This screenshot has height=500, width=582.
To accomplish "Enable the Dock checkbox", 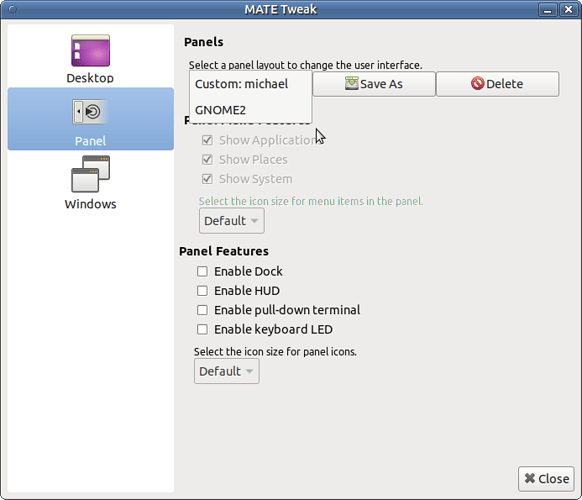I will [x=202, y=271].
